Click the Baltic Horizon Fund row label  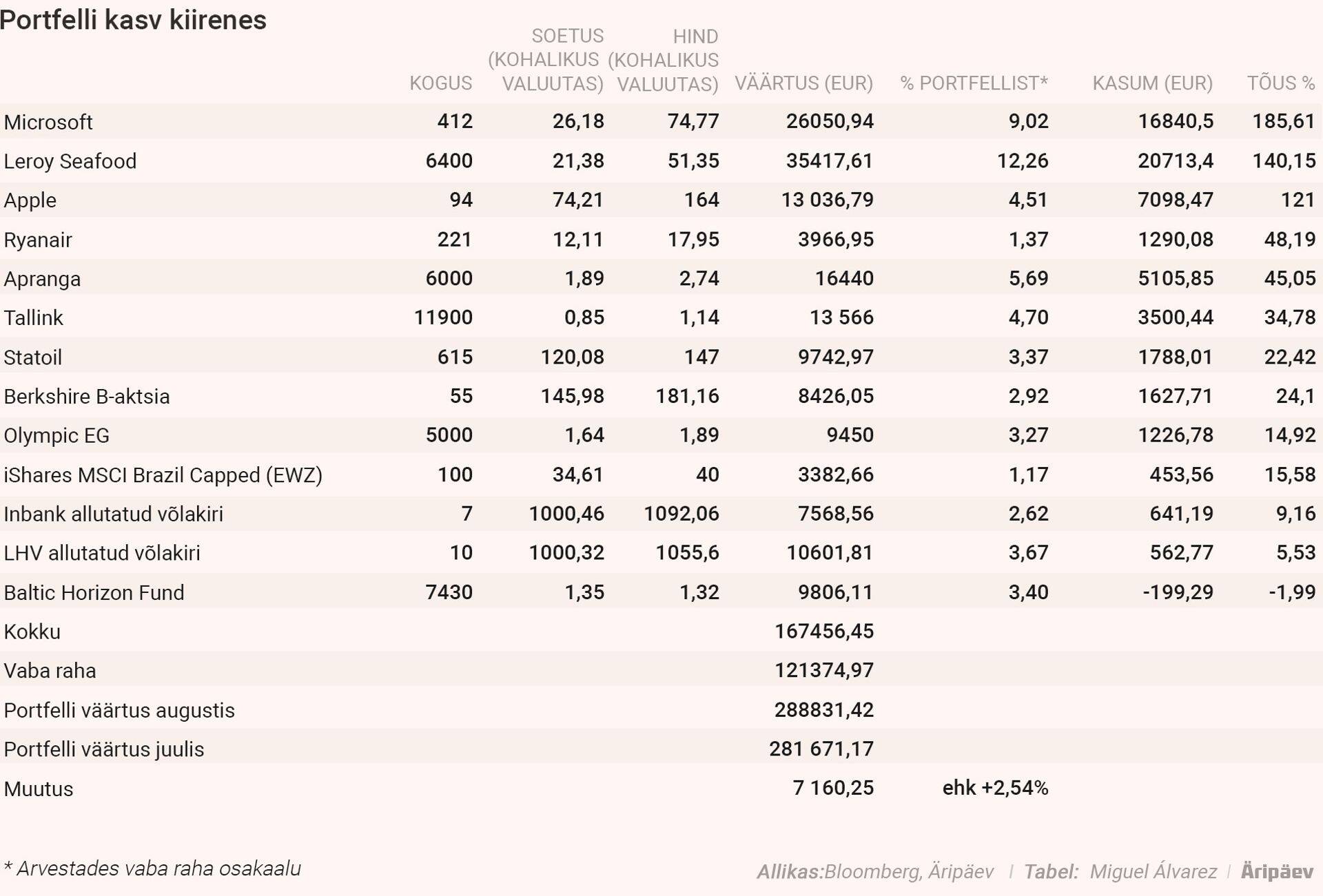(x=94, y=592)
